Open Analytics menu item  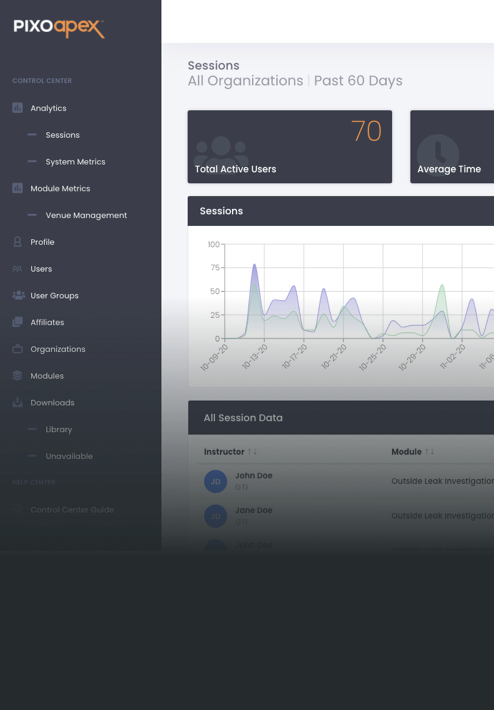tap(48, 108)
